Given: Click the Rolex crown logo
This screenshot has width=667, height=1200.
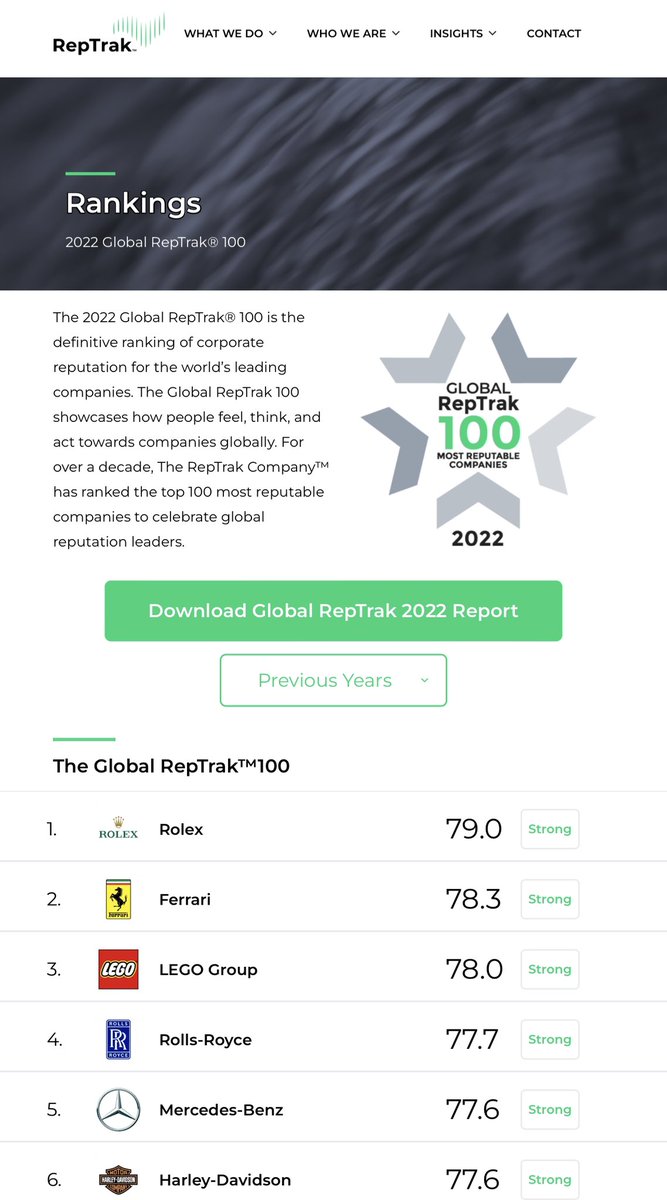Looking at the screenshot, I should click(118, 828).
